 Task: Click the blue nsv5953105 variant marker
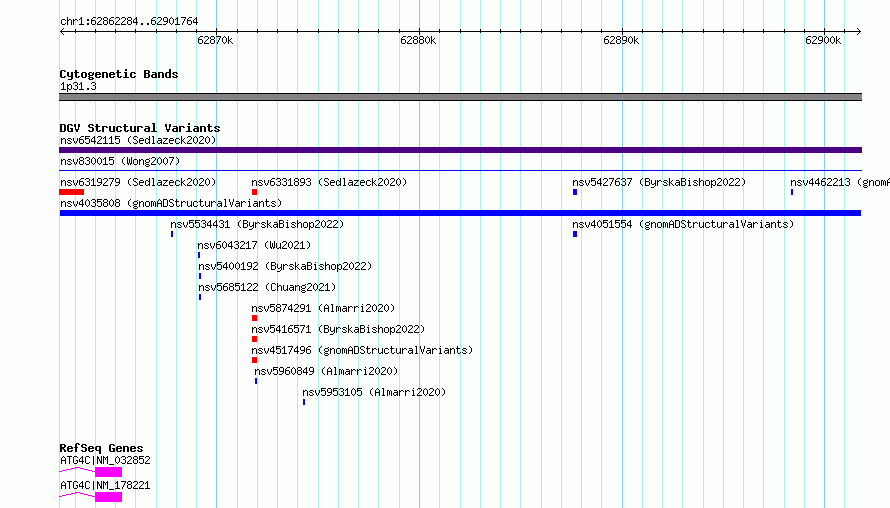(304, 402)
